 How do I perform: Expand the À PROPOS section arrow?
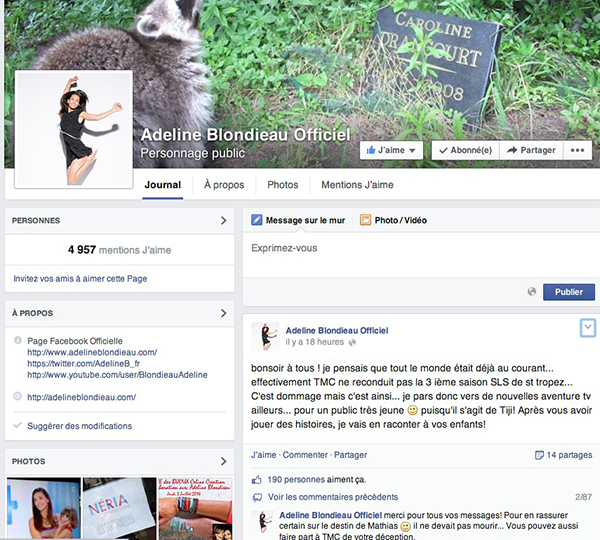click(x=223, y=313)
